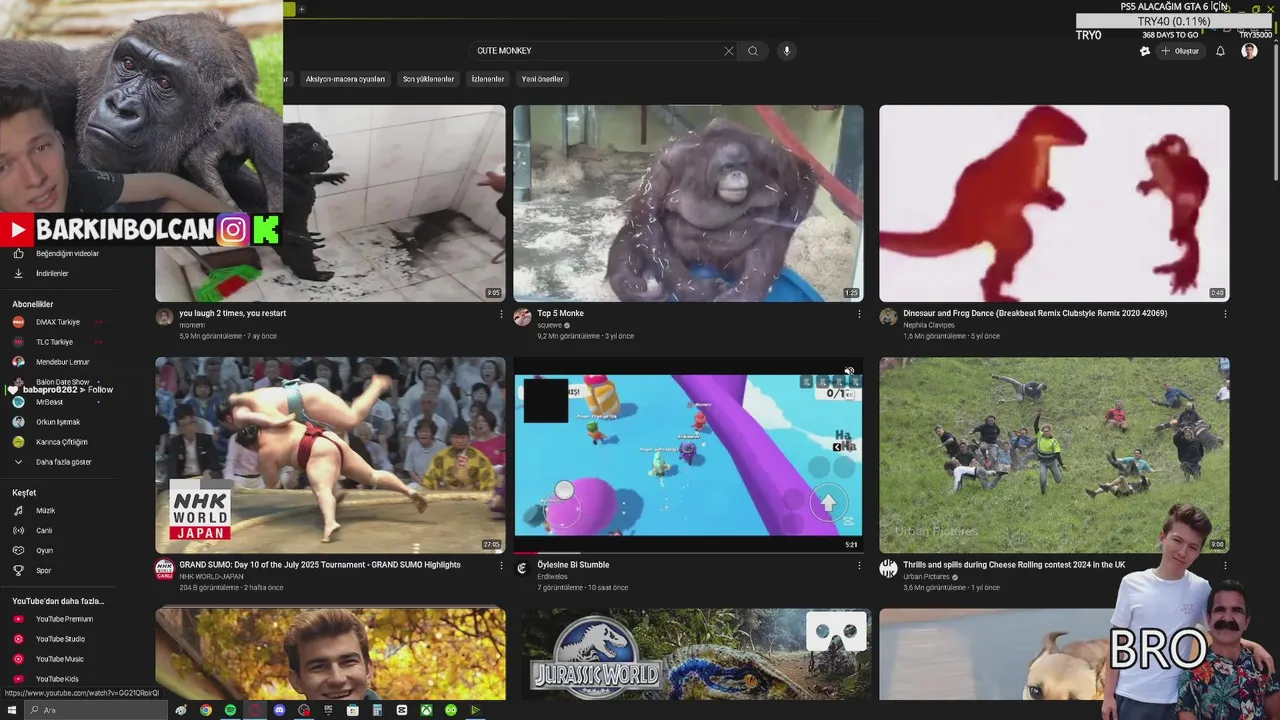This screenshot has height=720, width=1280.
Task: Open options menu for Öylesine Bi Stumble
Action: coord(859,565)
